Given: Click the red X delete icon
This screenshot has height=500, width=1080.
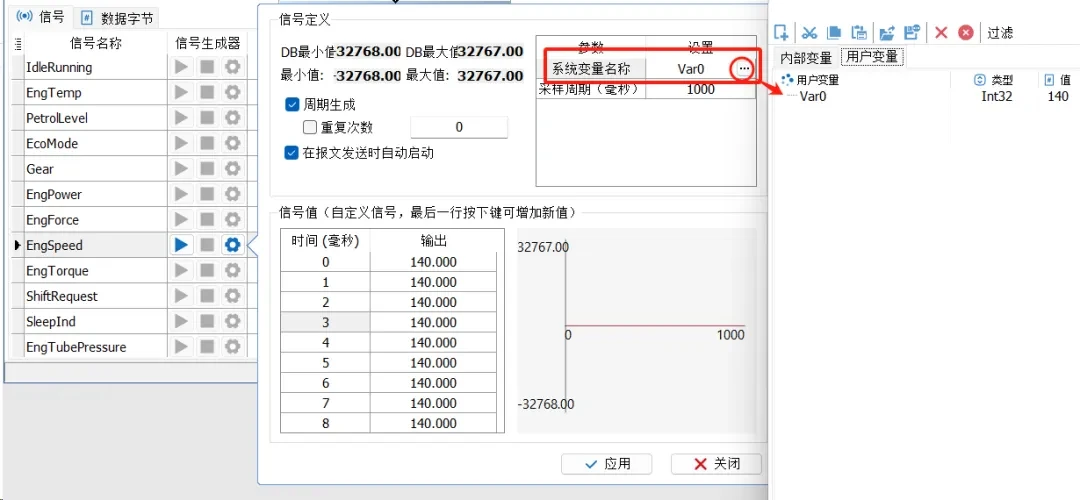Looking at the screenshot, I should coord(942,32).
